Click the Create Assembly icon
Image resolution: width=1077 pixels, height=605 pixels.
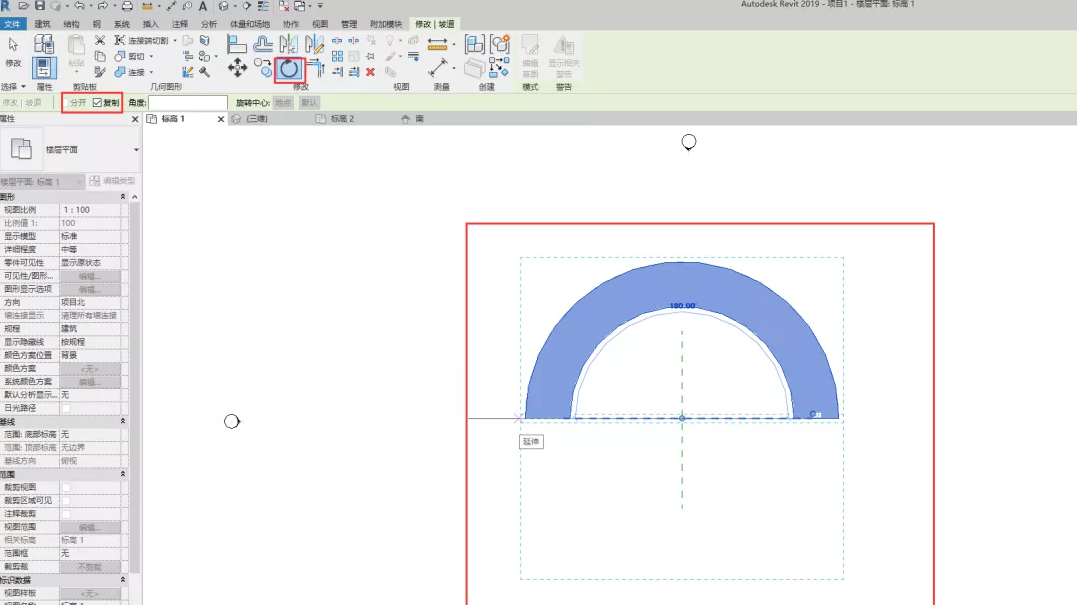pyautogui.click(x=475, y=45)
